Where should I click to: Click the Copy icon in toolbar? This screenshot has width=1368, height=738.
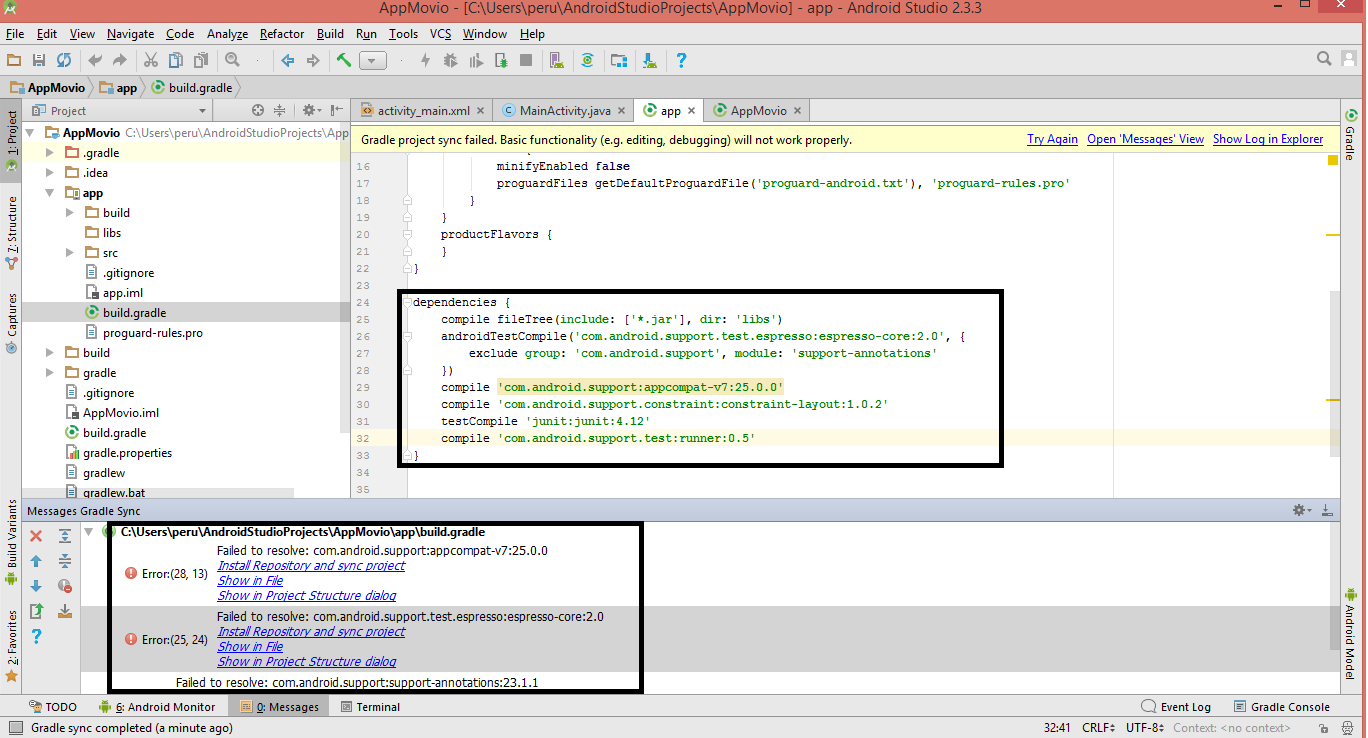[x=176, y=61]
